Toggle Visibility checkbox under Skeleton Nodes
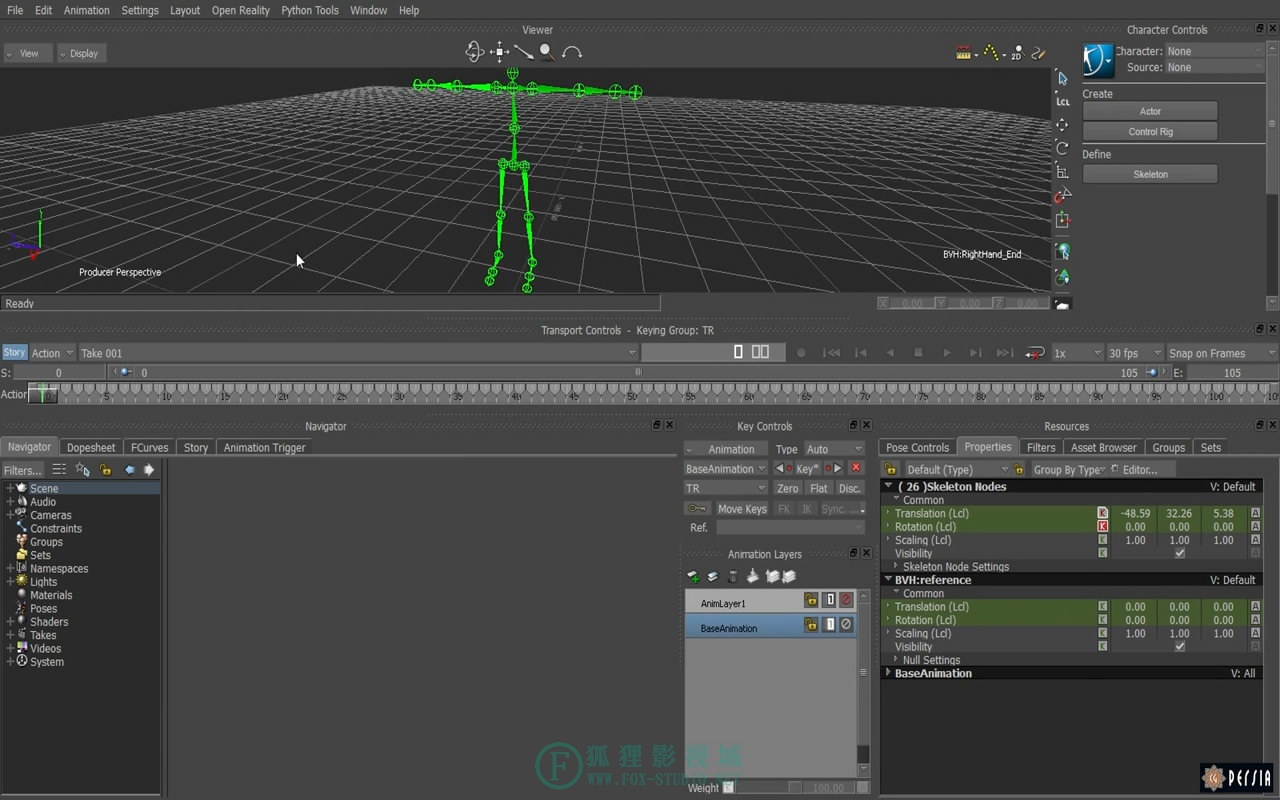This screenshot has height=800, width=1280. [x=1180, y=553]
